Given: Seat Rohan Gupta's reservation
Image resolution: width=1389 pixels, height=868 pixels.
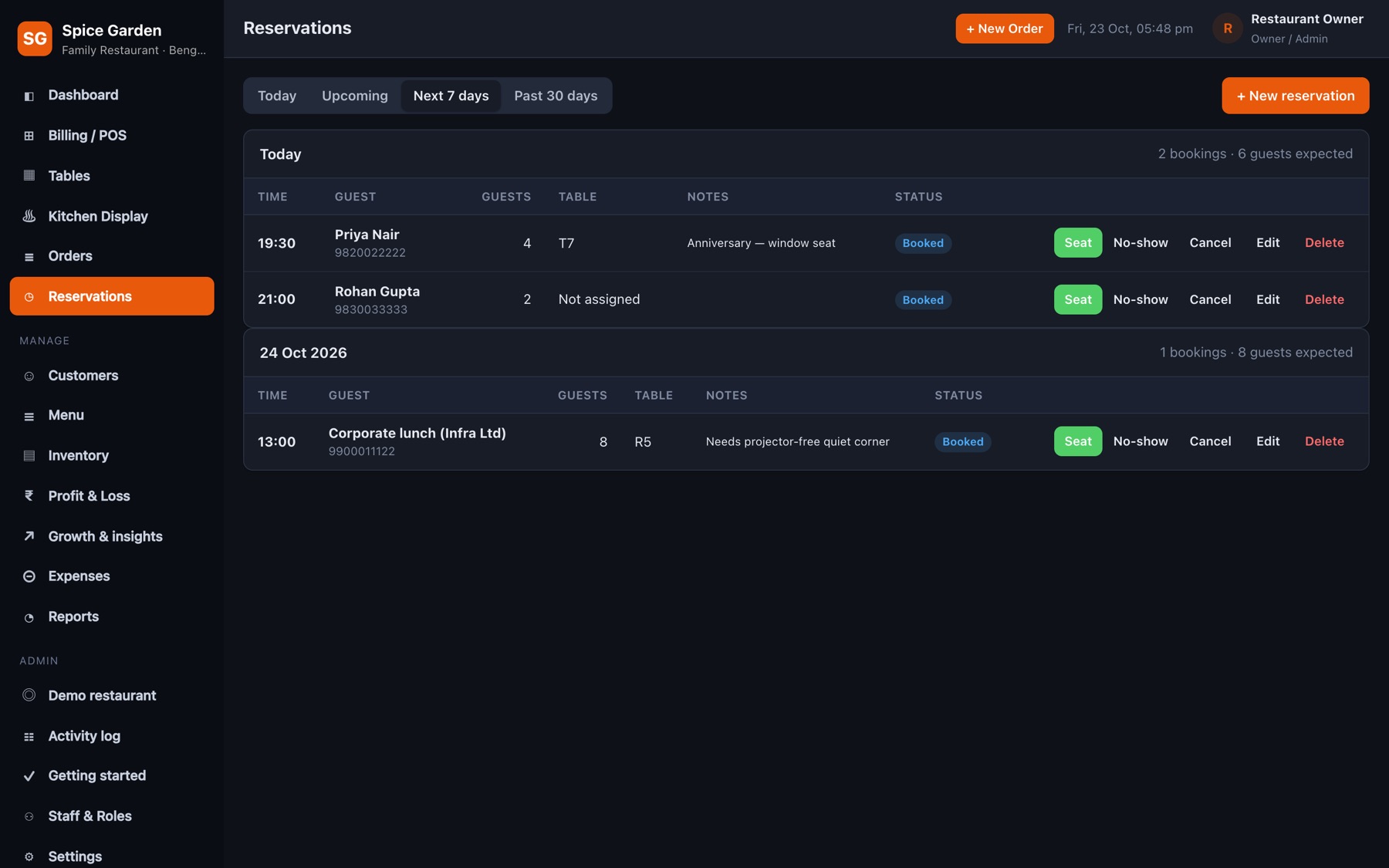Looking at the screenshot, I should 1077,299.
